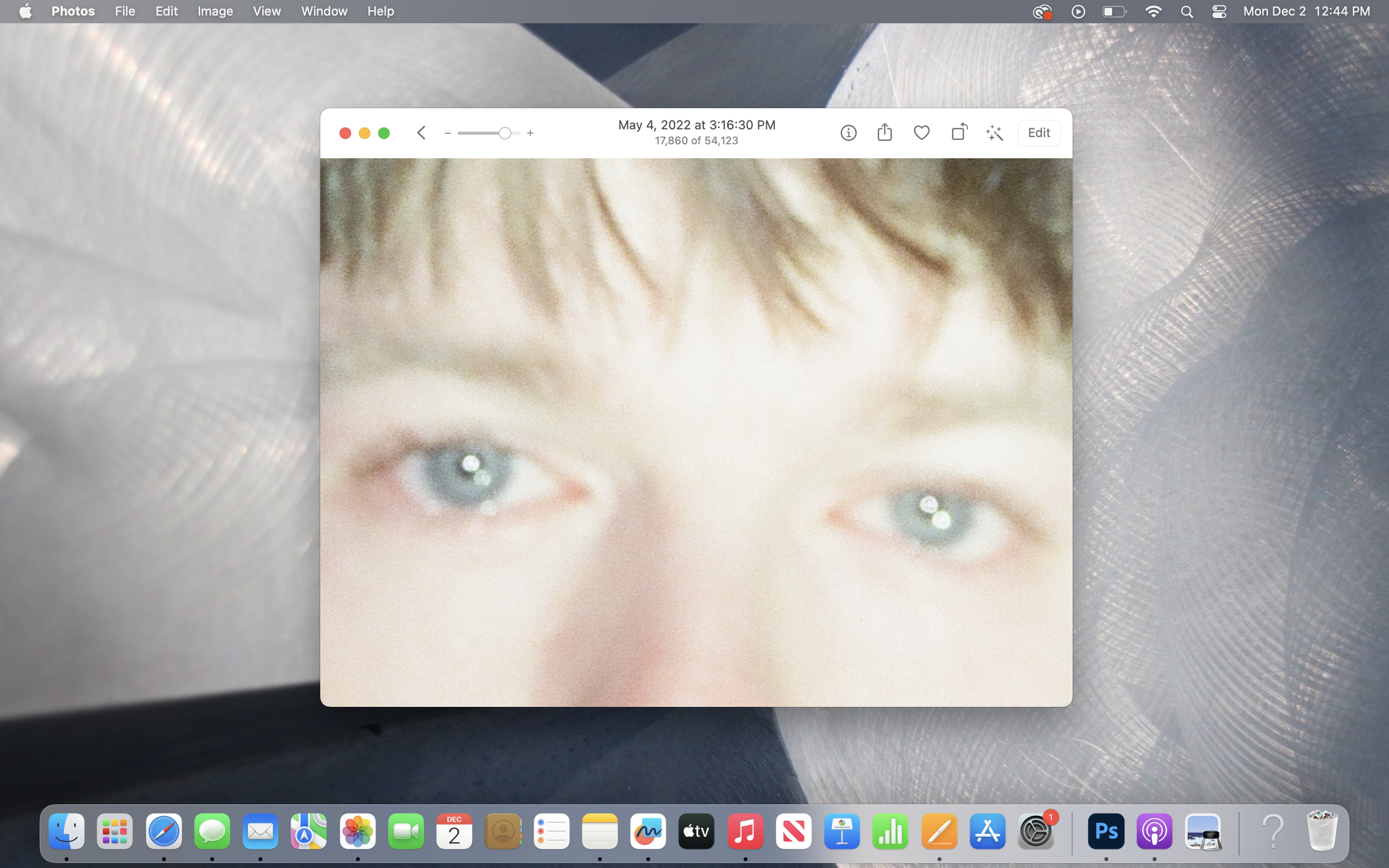Mark the photo as favorite with heart

921,133
